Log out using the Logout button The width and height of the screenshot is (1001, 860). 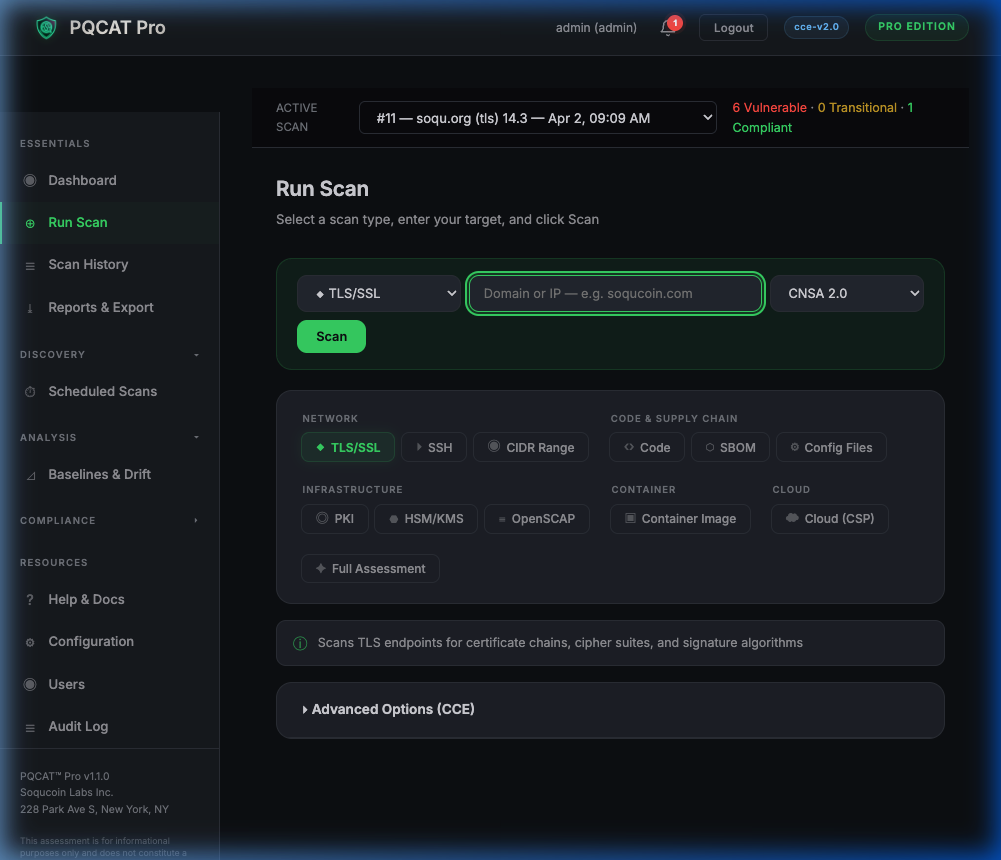732,27
